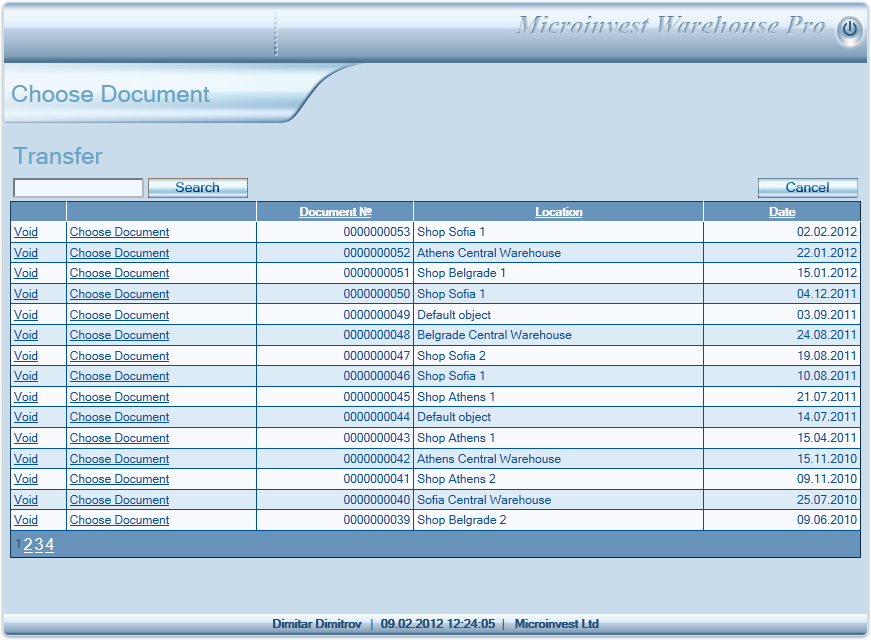
Task: Click the date 09.06.2010 cell
Action: [x=782, y=520]
